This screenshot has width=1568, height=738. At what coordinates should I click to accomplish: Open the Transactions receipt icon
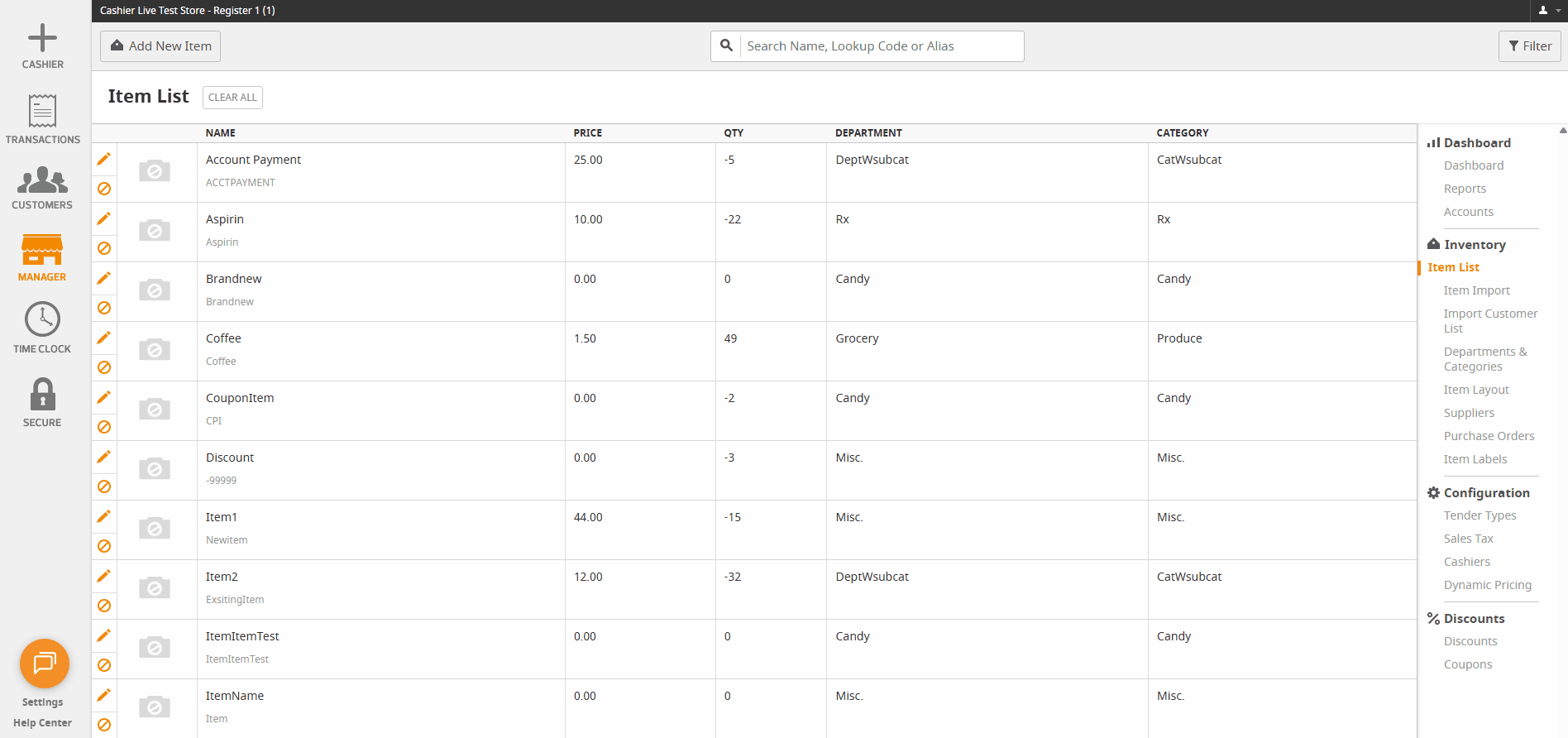(x=42, y=111)
